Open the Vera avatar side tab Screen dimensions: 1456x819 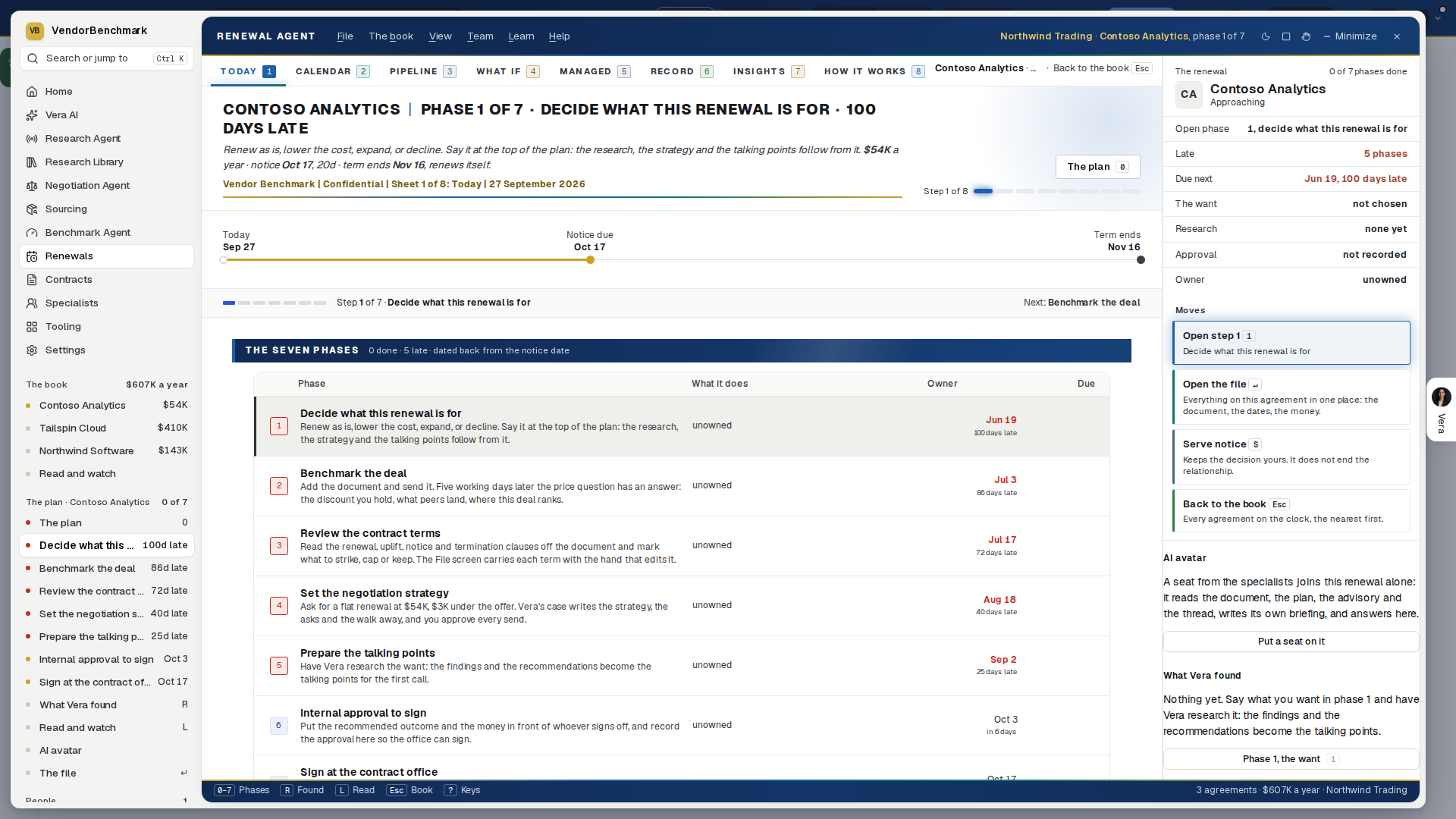[1441, 409]
